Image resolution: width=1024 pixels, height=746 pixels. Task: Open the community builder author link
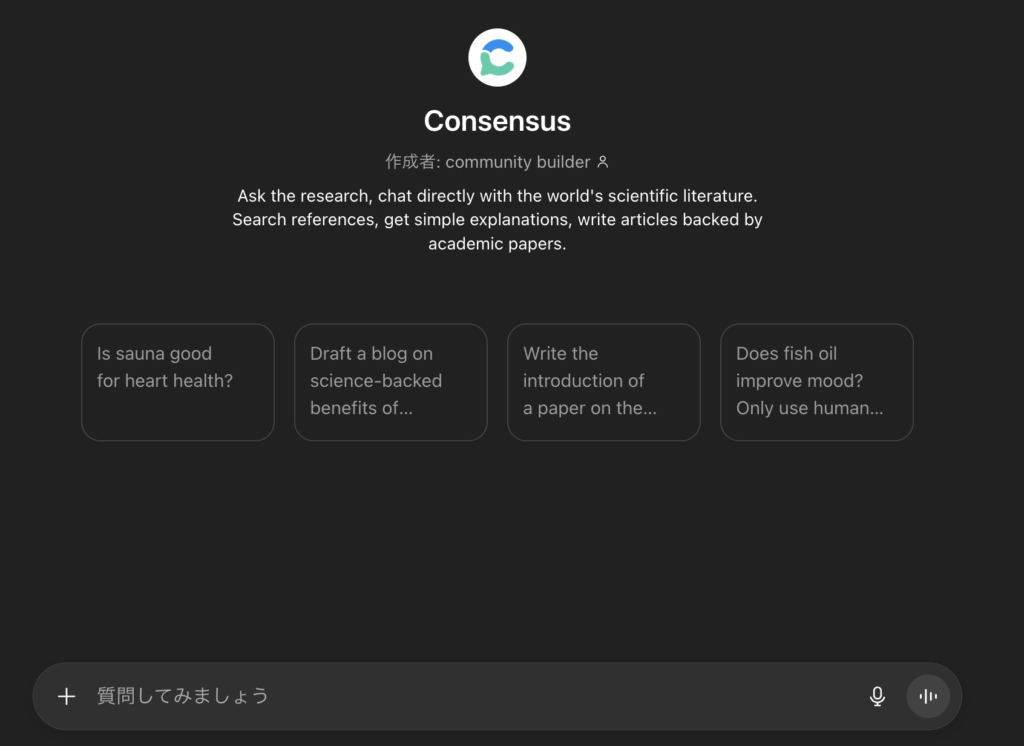517,162
